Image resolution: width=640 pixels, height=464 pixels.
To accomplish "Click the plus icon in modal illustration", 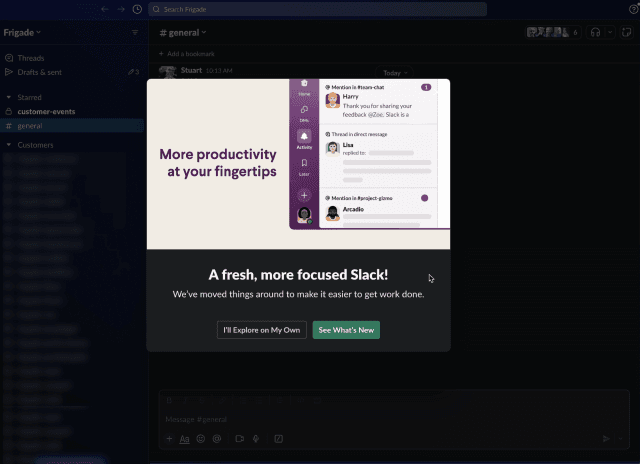I will click(x=304, y=195).
